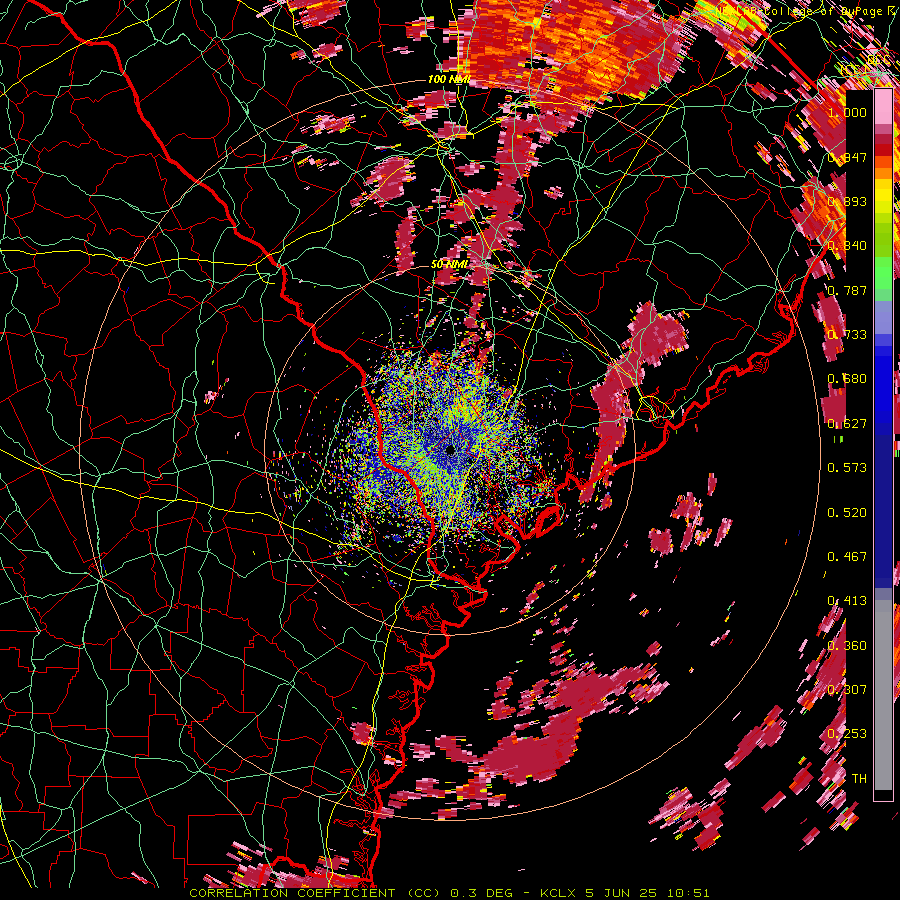Click the 0.947 legend value
This screenshot has height=900, width=900.
847,157
